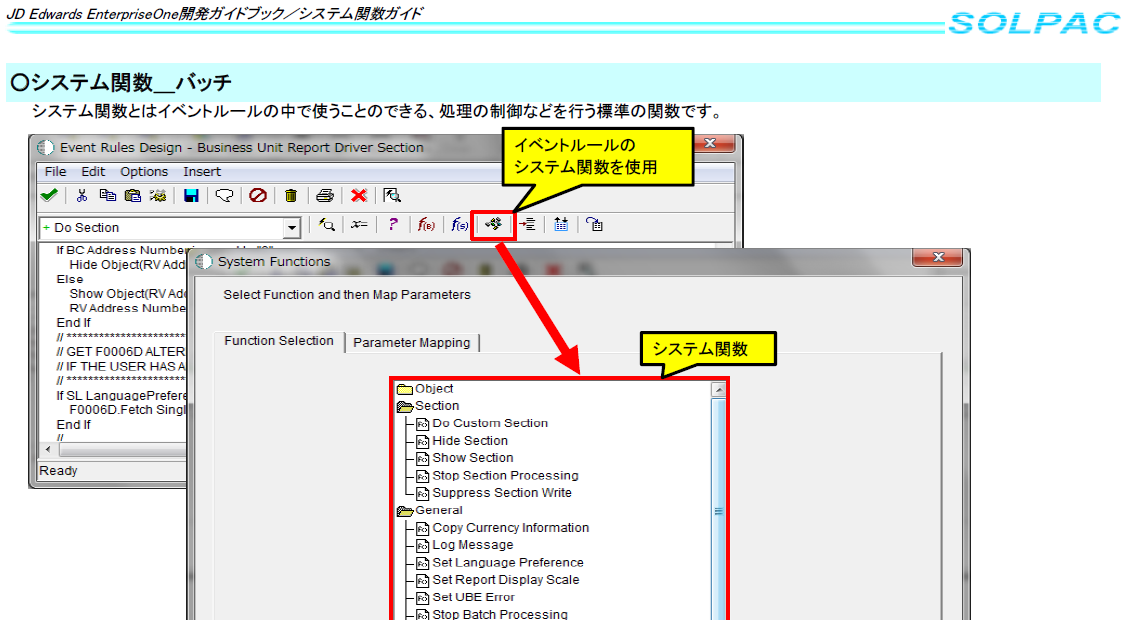Collapse the Section folder

(x=405, y=407)
